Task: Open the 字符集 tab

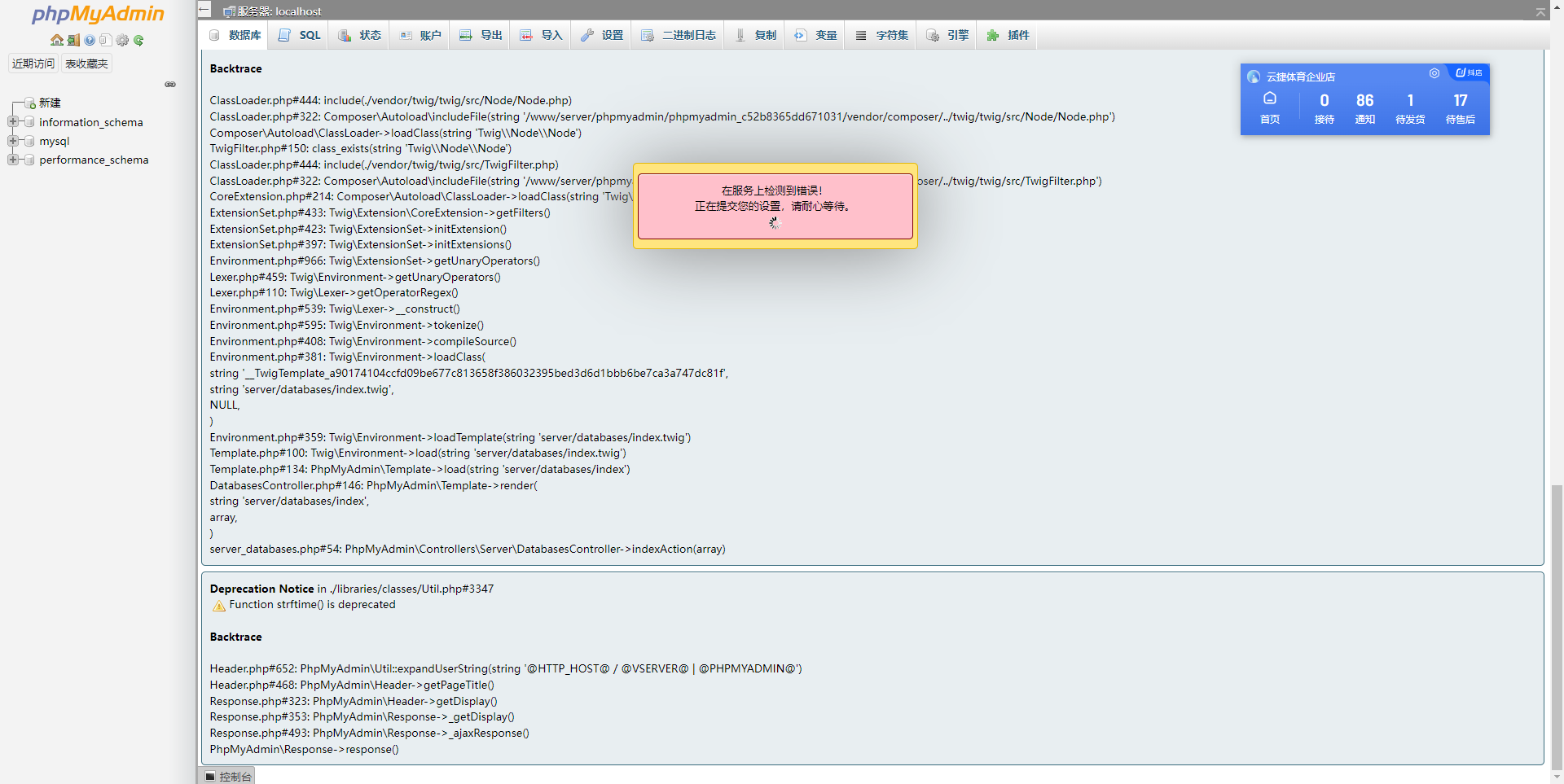Action: point(881,35)
